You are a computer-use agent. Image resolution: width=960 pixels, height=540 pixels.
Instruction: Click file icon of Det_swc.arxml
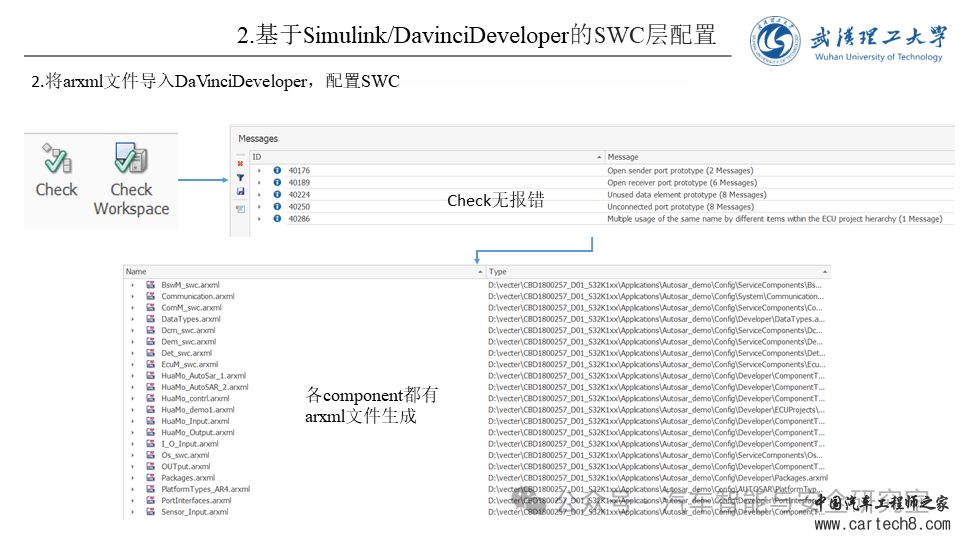[150, 353]
